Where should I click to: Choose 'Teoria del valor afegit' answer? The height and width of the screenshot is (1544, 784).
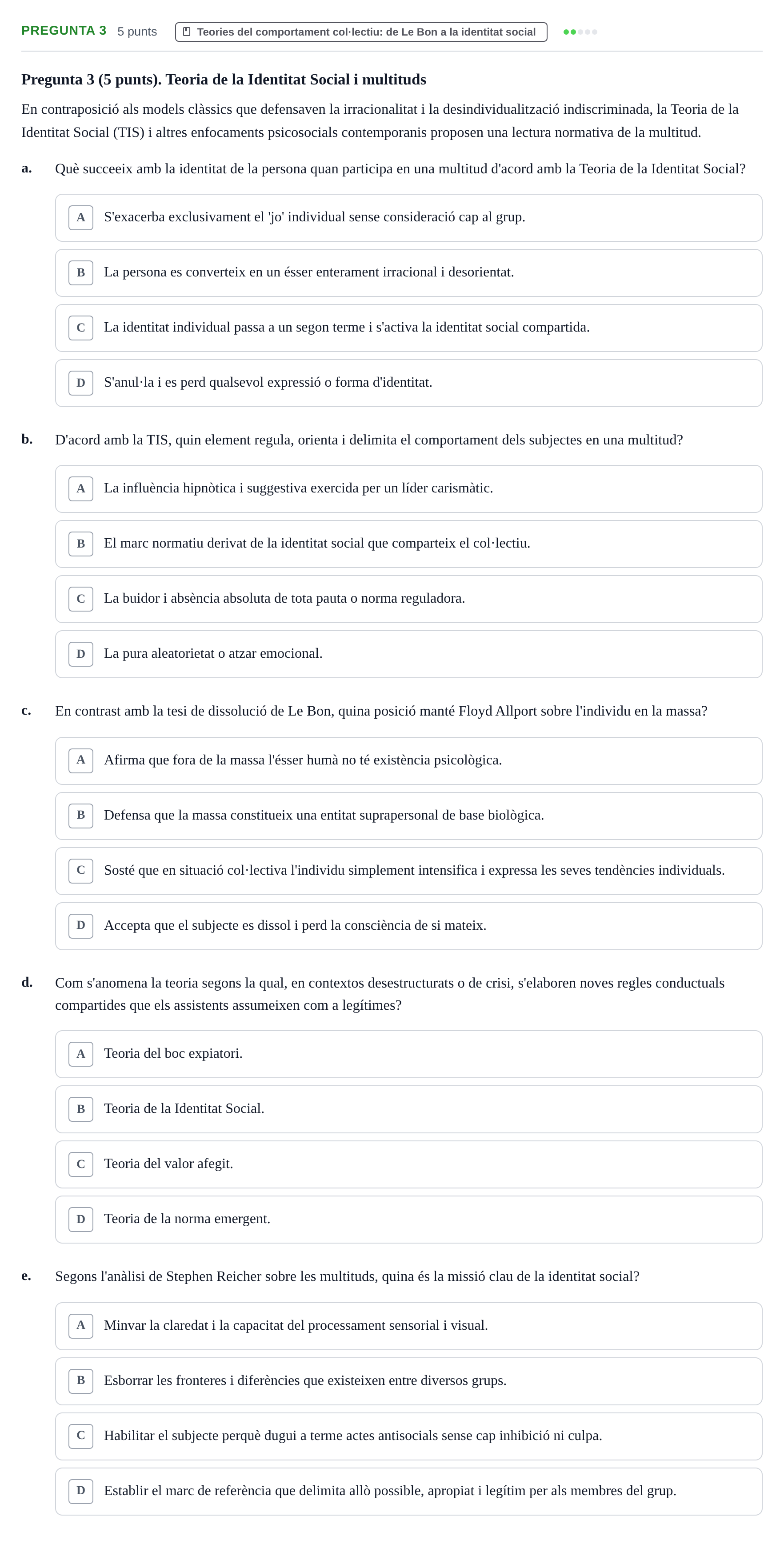point(408,1164)
